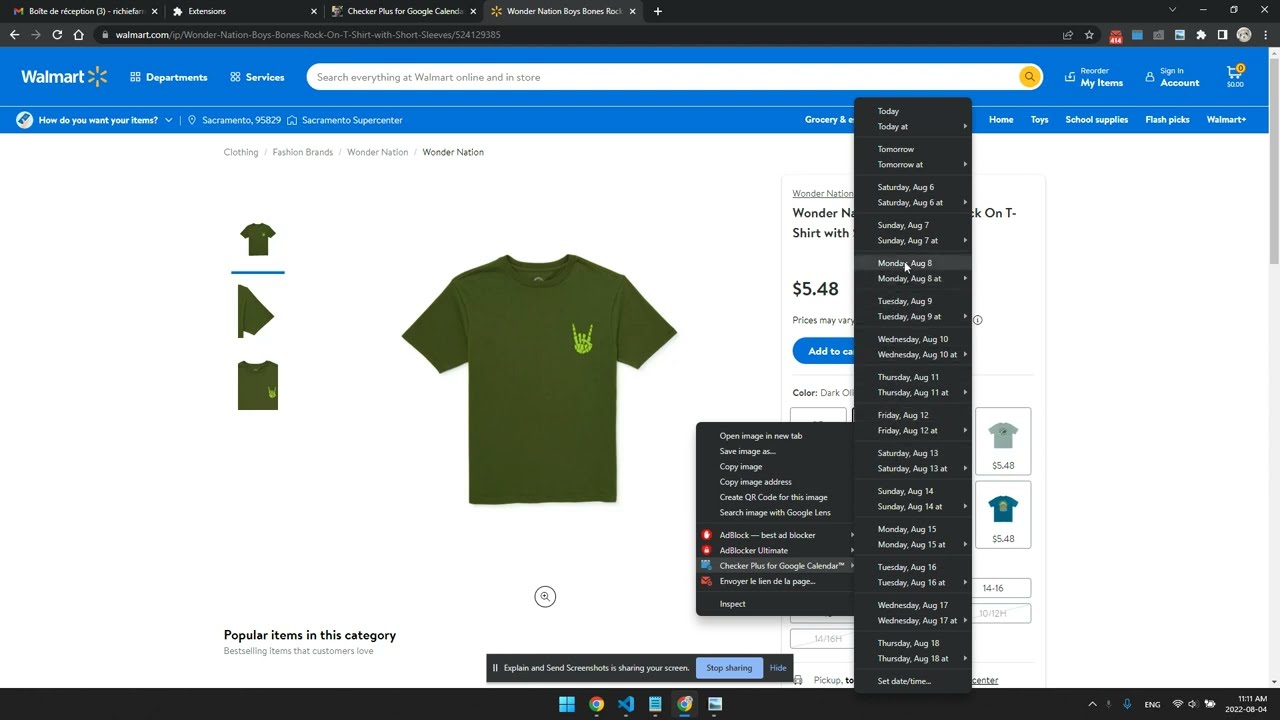Choose Inspect from the context menu
The width and height of the screenshot is (1280, 720).
[732, 604]
